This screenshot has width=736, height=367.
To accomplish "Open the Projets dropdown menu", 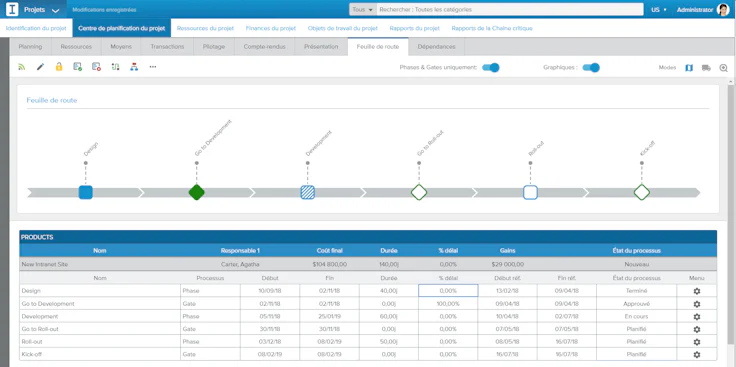I will [x=42, y=9].
